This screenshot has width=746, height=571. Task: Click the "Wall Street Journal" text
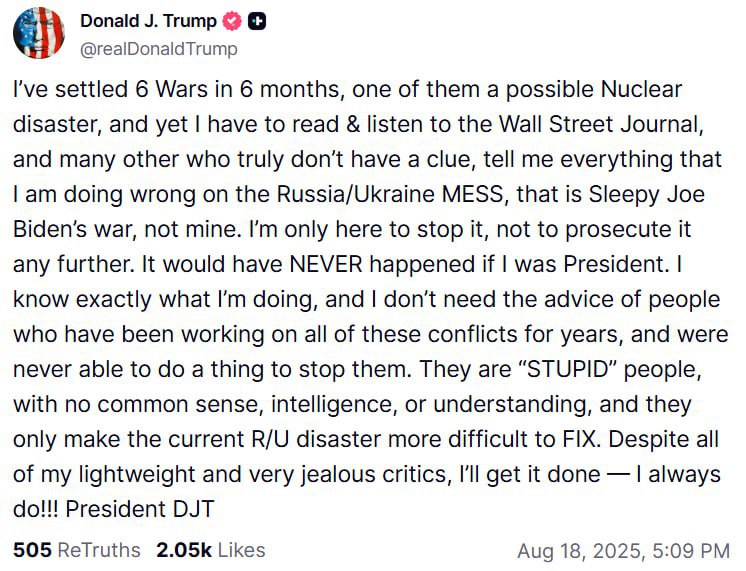click(599, 125)
